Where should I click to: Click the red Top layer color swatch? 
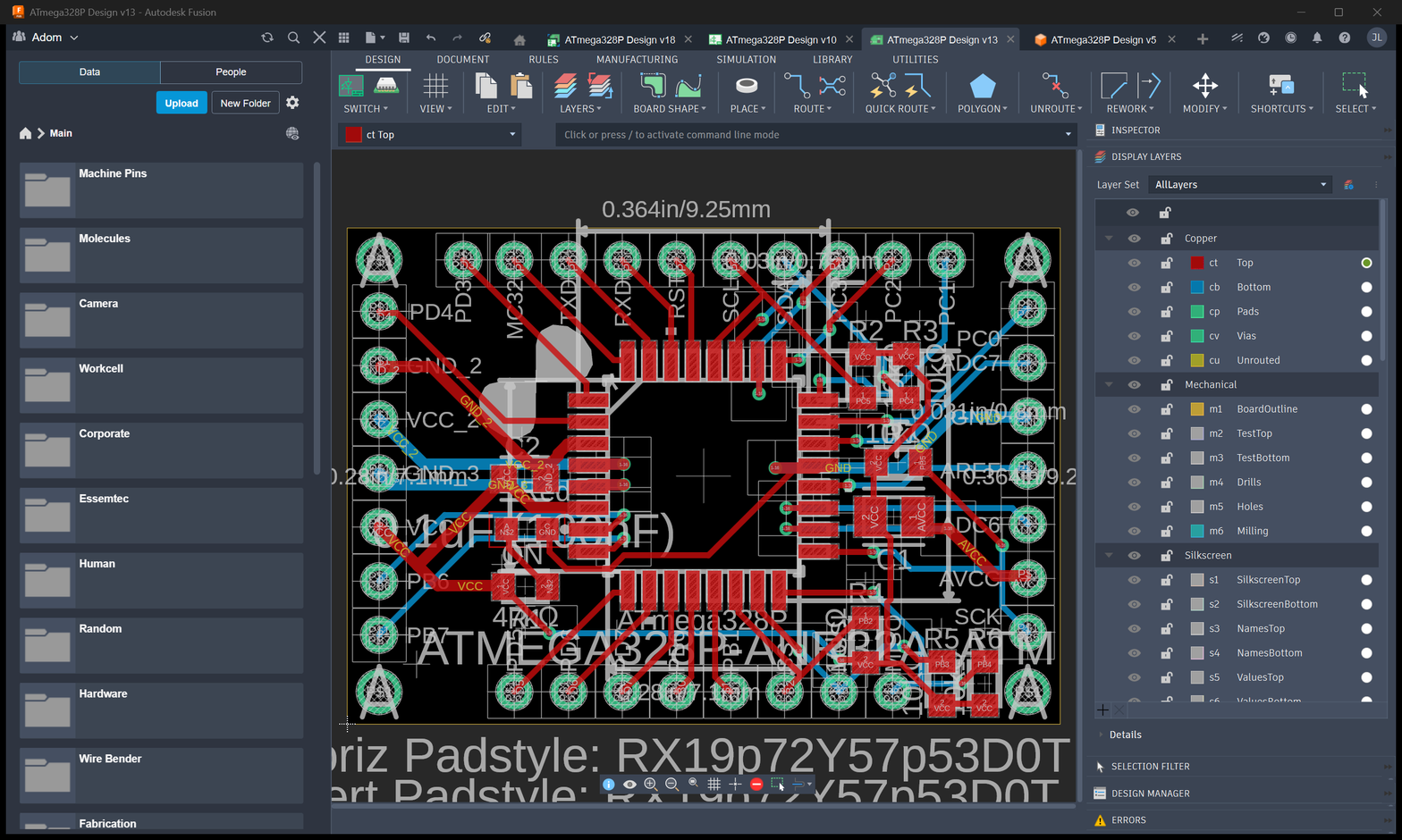tap(1197, 263)
